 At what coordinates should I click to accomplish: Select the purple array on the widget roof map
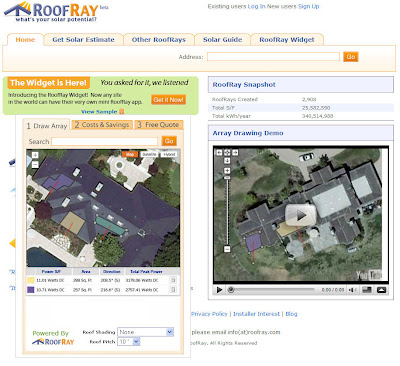58,182
